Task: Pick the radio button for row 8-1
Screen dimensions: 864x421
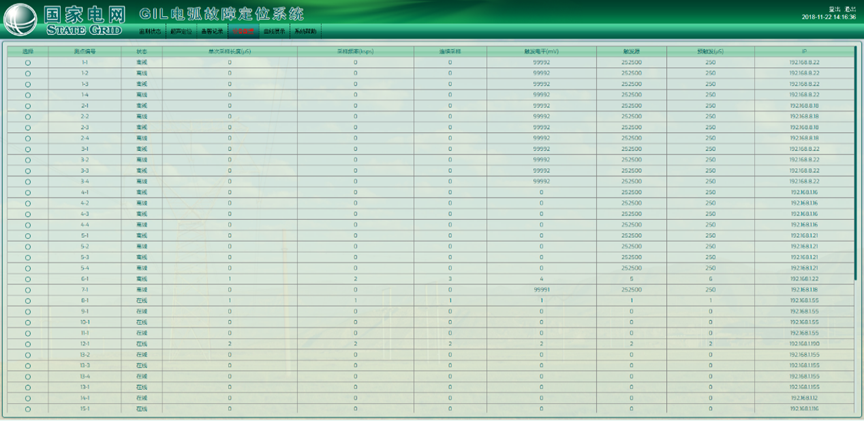Action: (28, 301)
